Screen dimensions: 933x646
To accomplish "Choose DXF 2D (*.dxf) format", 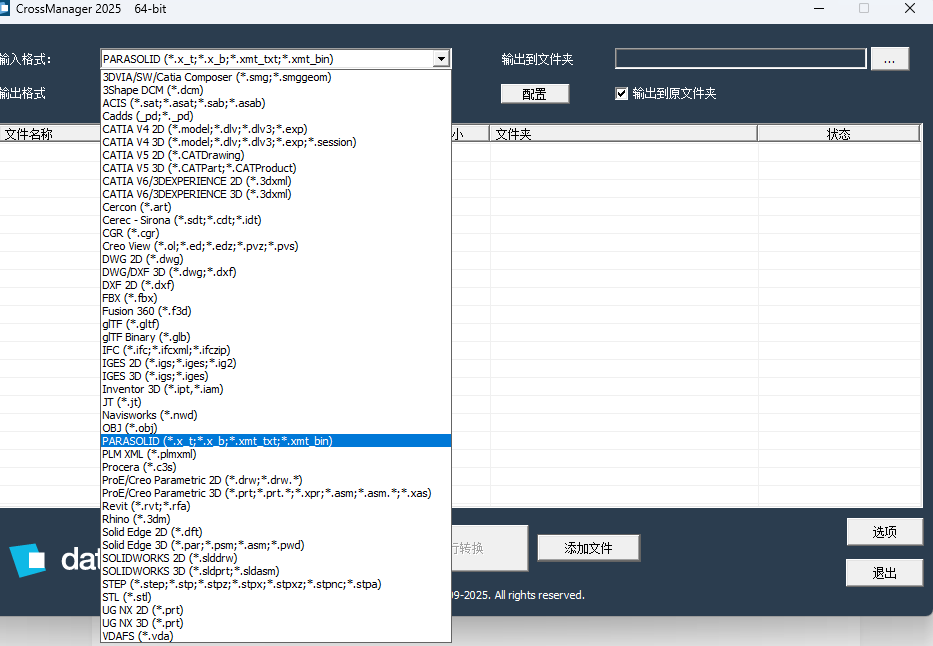I will pyautogui.click(x=276, y=286).
